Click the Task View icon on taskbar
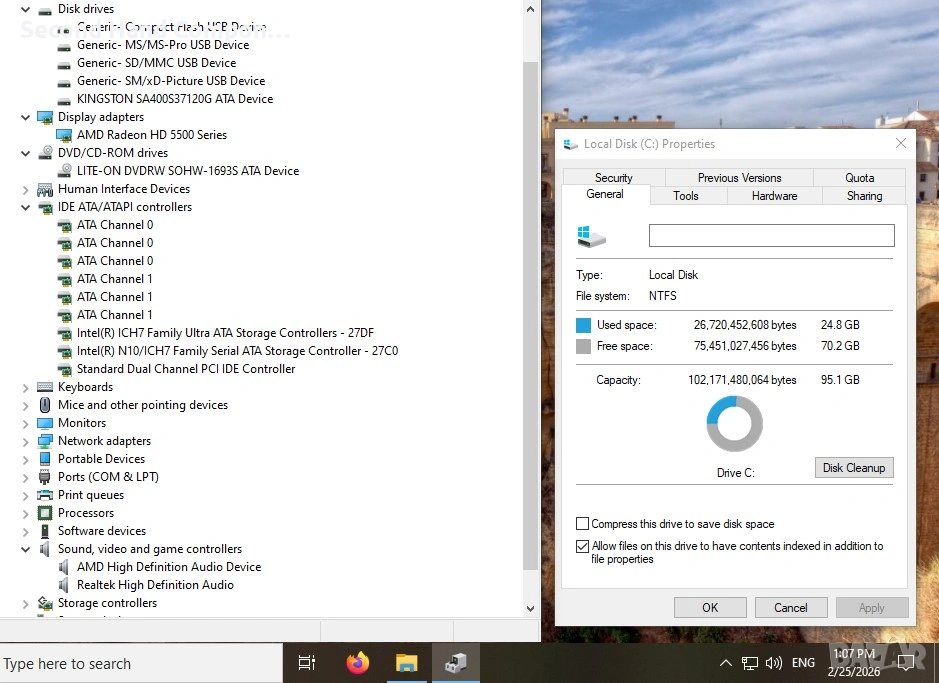Viewport: 939px width, 683px height. (307, 663)
